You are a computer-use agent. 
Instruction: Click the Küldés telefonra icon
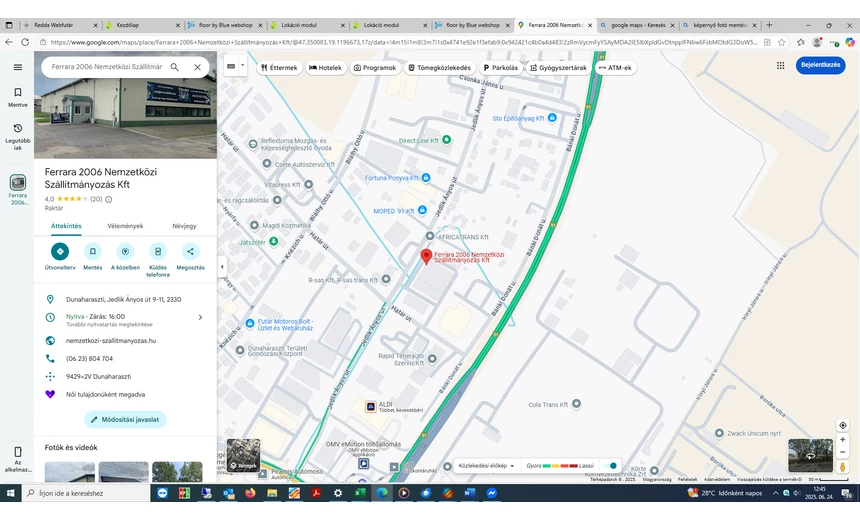158,252
